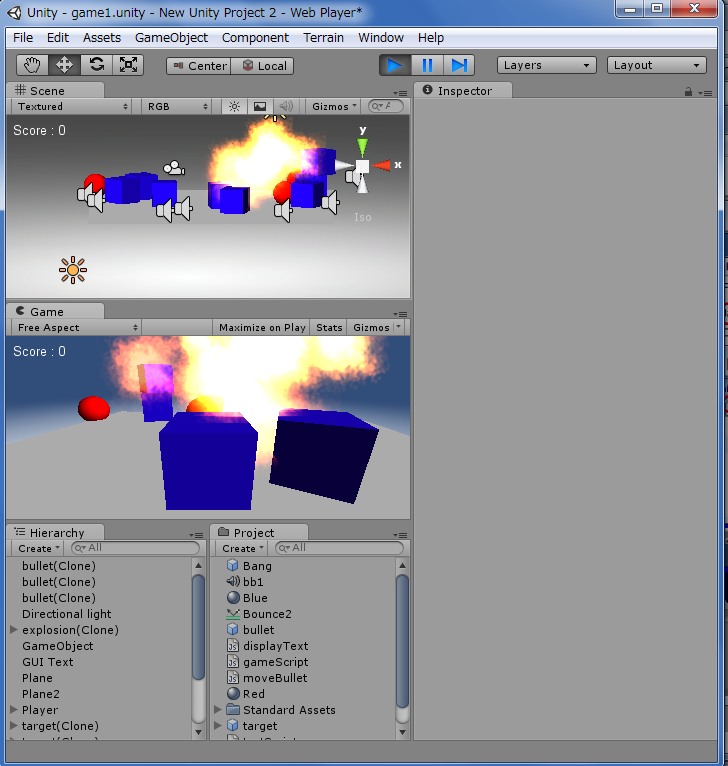
Task: Toggle the Inspector lock icon
Action: click(x=688, y=92)
